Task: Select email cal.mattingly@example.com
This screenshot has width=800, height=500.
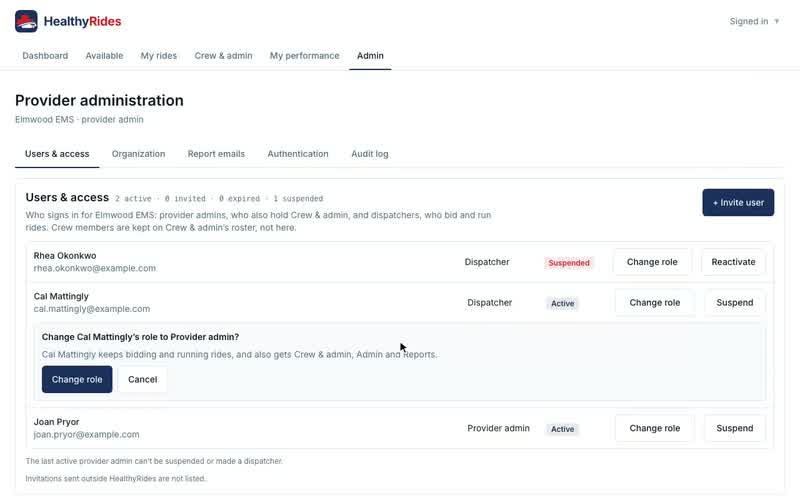Action: point(92,309)
